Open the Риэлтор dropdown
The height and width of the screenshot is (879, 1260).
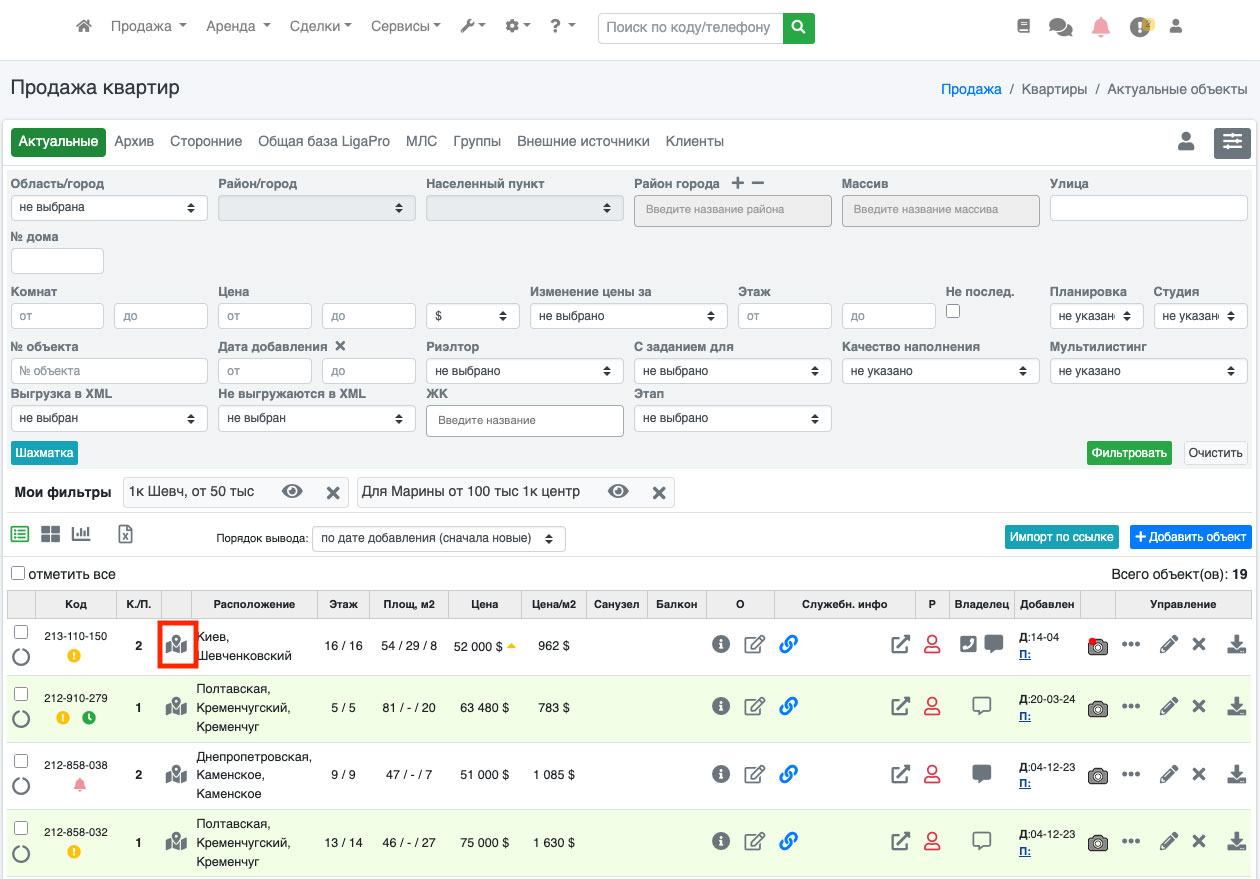click(x=524, y=371)
